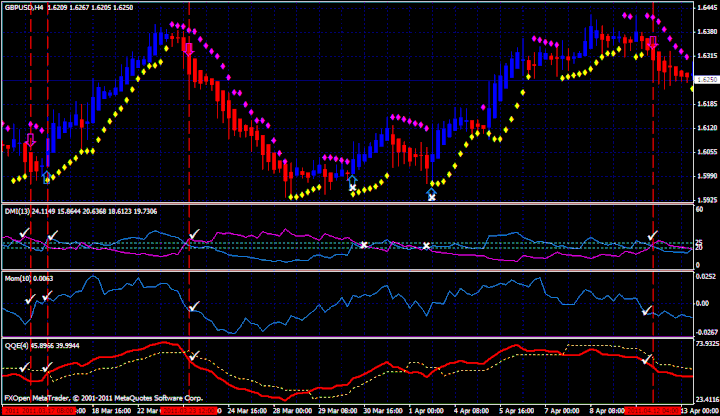Select the pink sell arrow by the rightmost red dashed line

pyautogui.click(x=652, y=43)
